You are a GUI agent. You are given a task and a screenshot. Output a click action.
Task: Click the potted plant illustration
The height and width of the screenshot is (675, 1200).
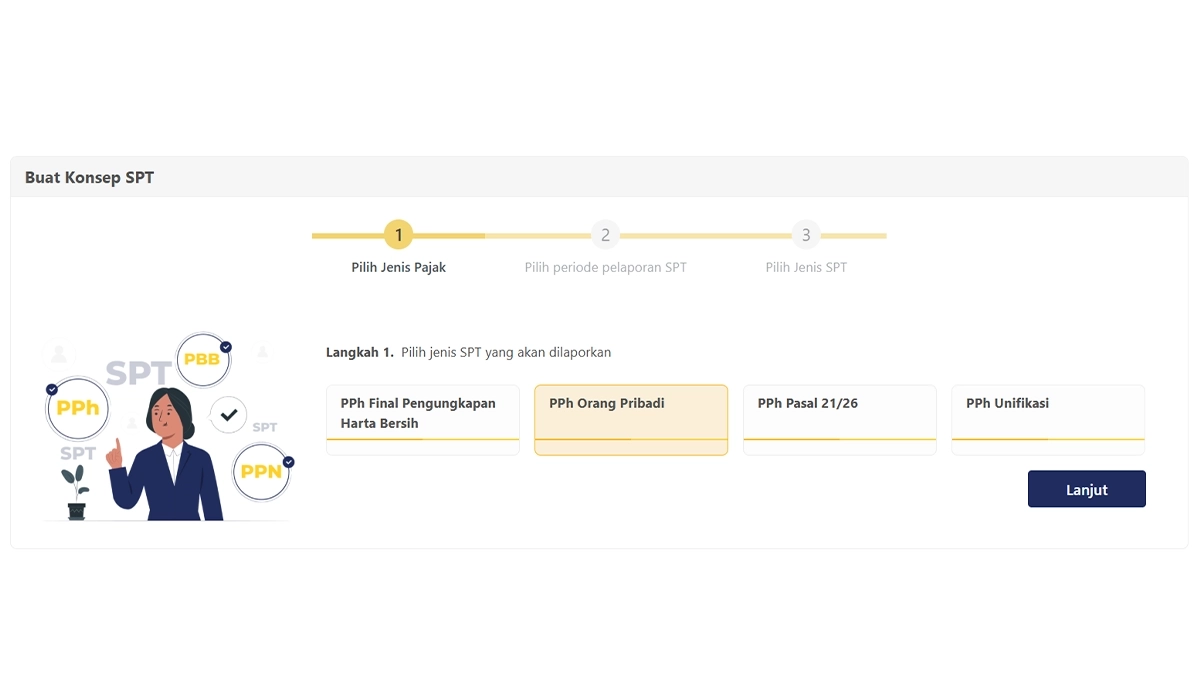point(77,492)
